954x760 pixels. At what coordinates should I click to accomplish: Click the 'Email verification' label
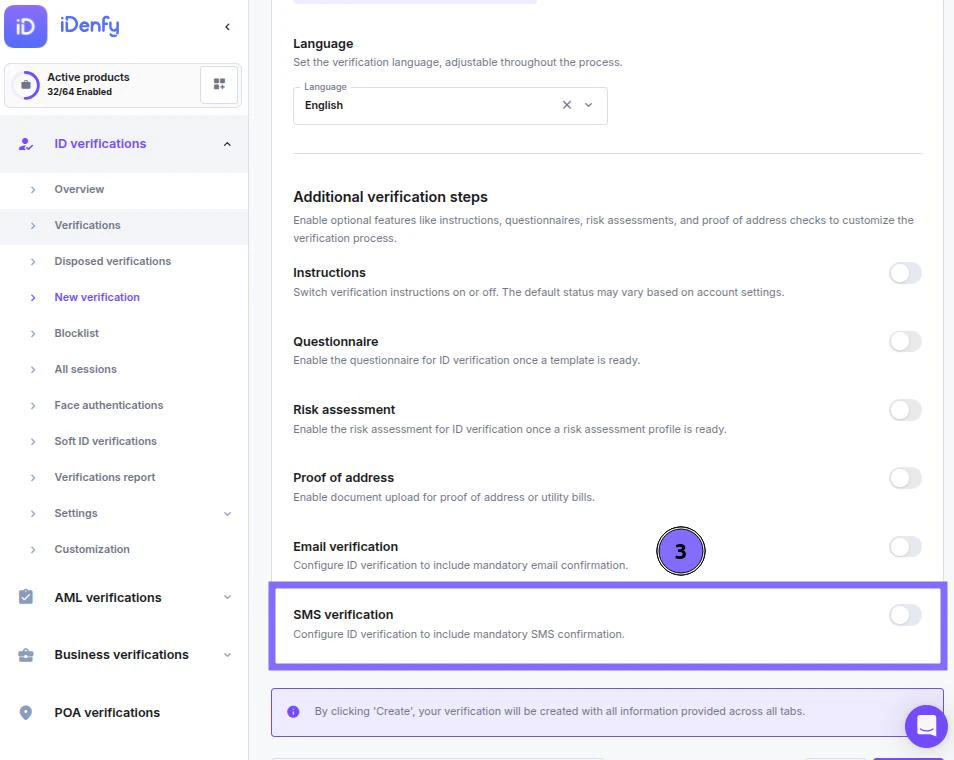pos(346,546)
